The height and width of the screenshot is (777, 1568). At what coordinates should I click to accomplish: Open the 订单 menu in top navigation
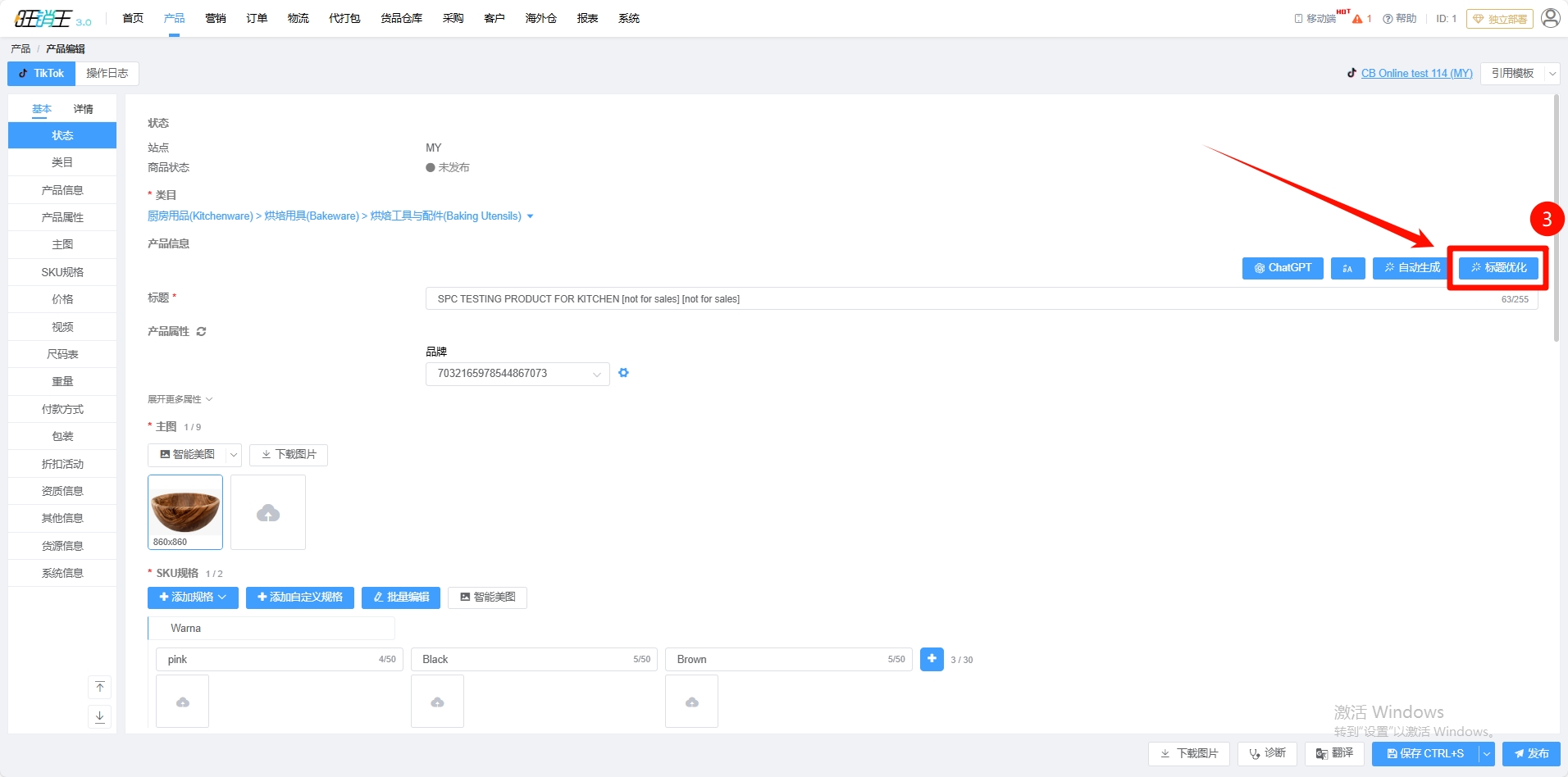[x=257, y=18]
